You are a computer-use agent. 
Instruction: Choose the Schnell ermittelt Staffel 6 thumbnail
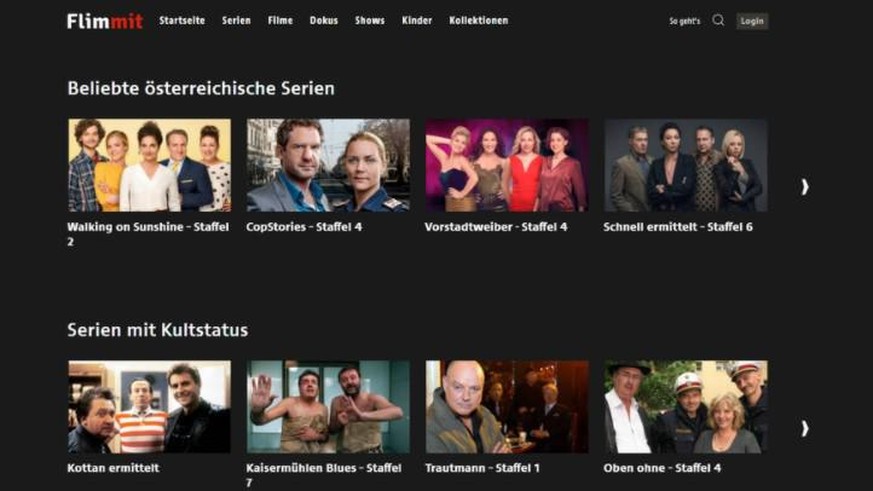(x=685, y=165)
